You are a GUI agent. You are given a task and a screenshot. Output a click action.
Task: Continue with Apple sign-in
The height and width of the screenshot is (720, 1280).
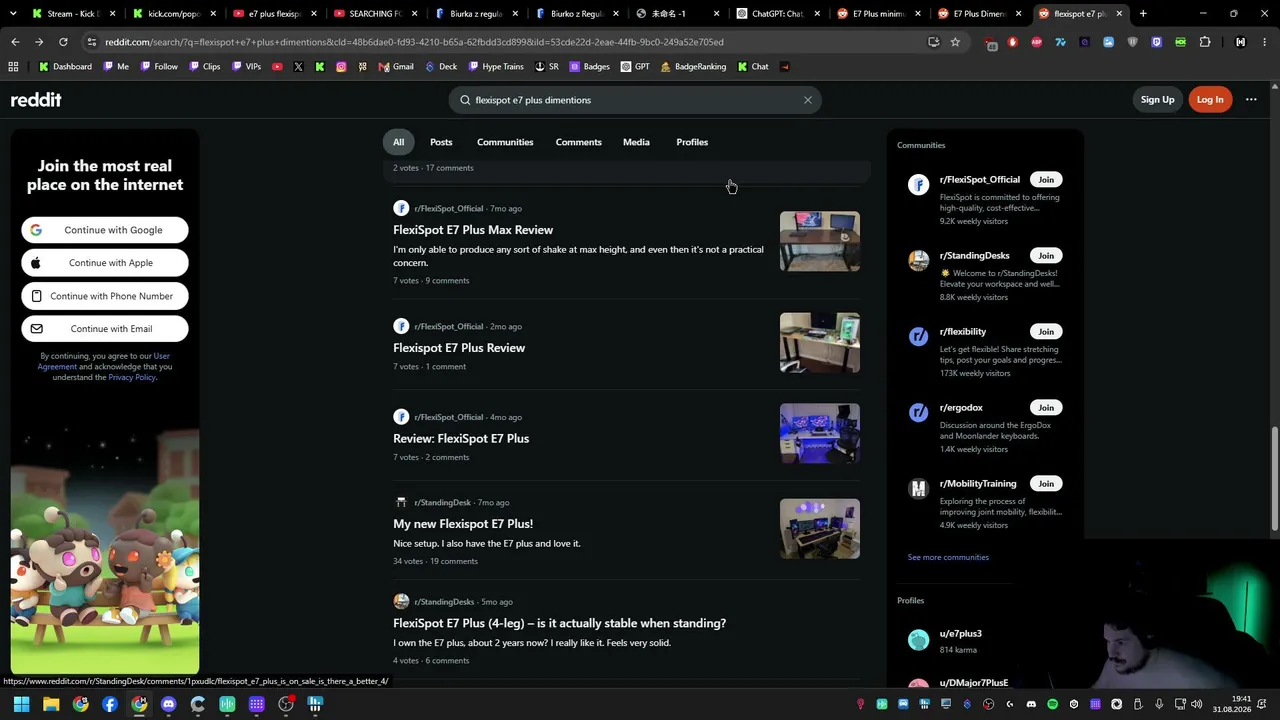[105, 263]
